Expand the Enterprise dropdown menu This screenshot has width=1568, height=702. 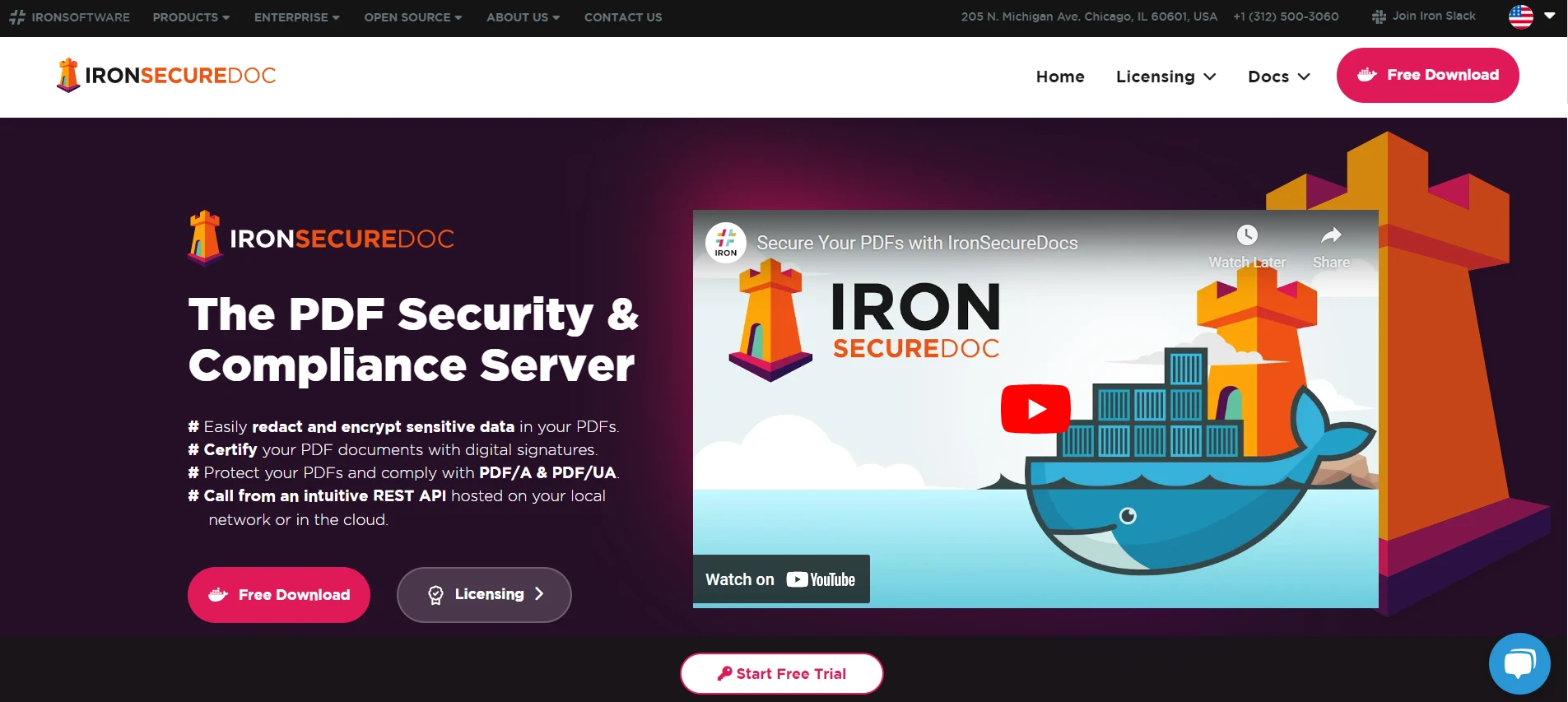(x=296, y=17)
